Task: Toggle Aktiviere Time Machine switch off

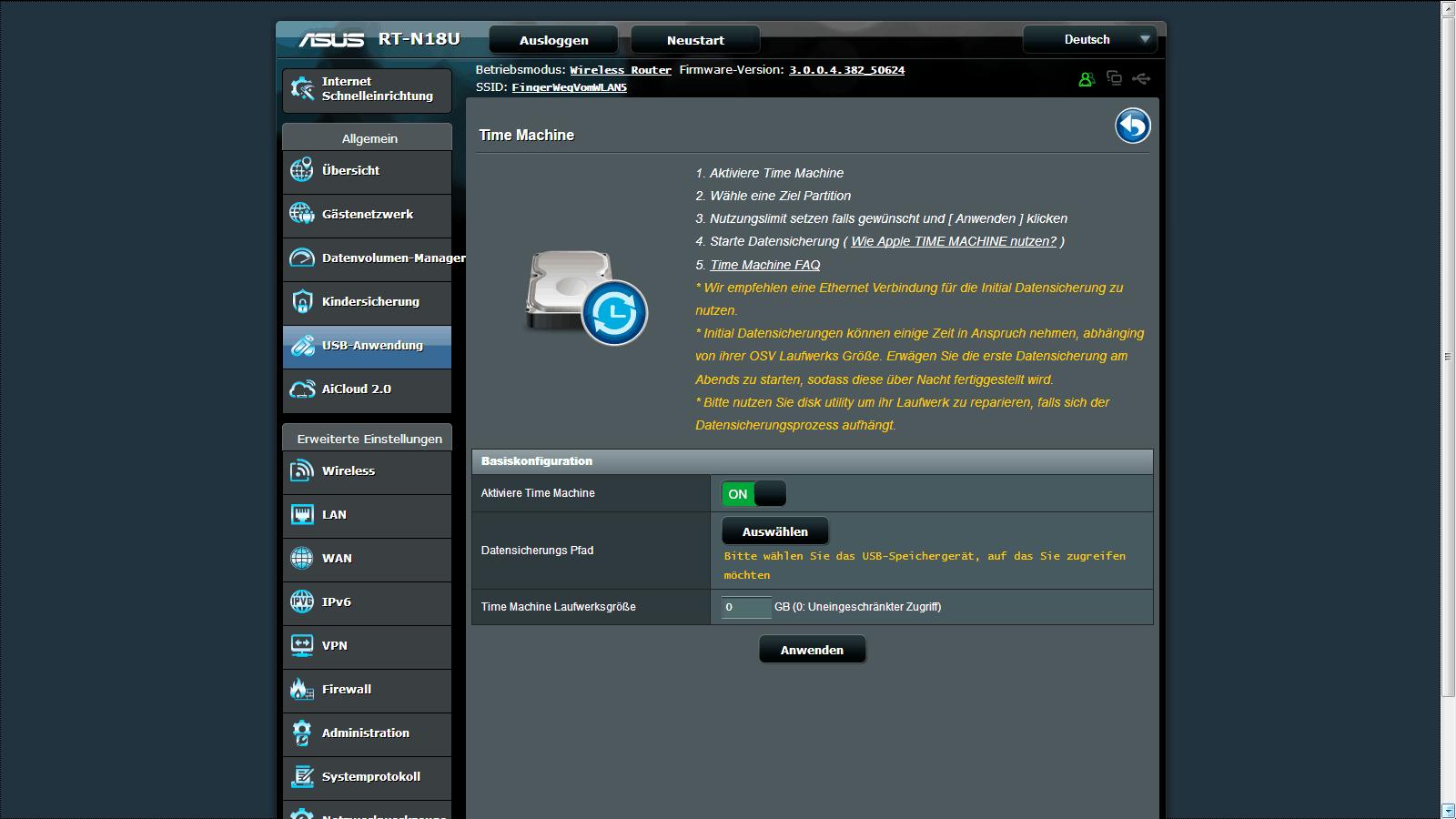Action: [x=753, y=494]
